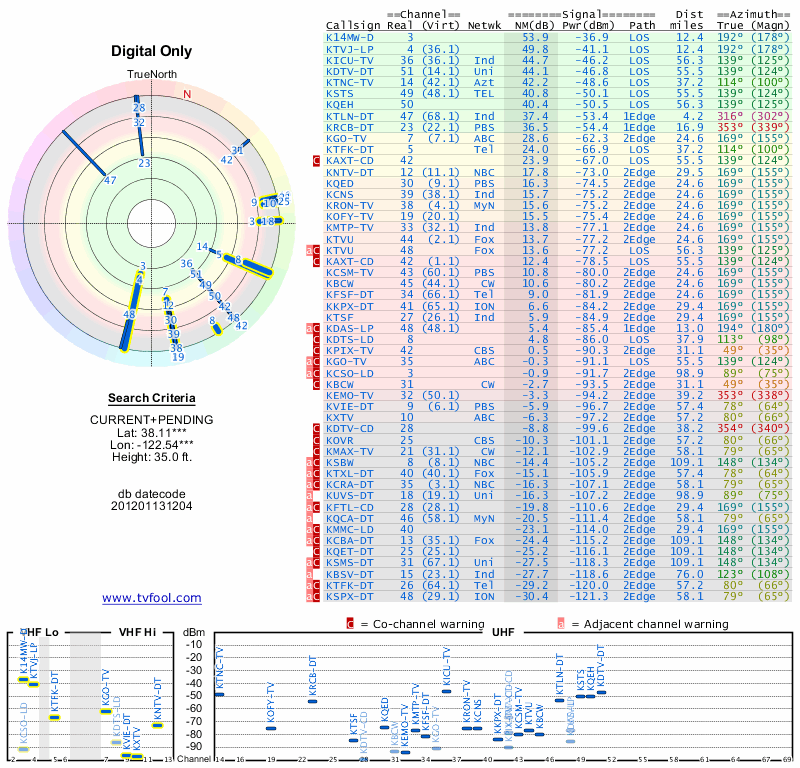Click the KQCA-DT callsign

350,518
